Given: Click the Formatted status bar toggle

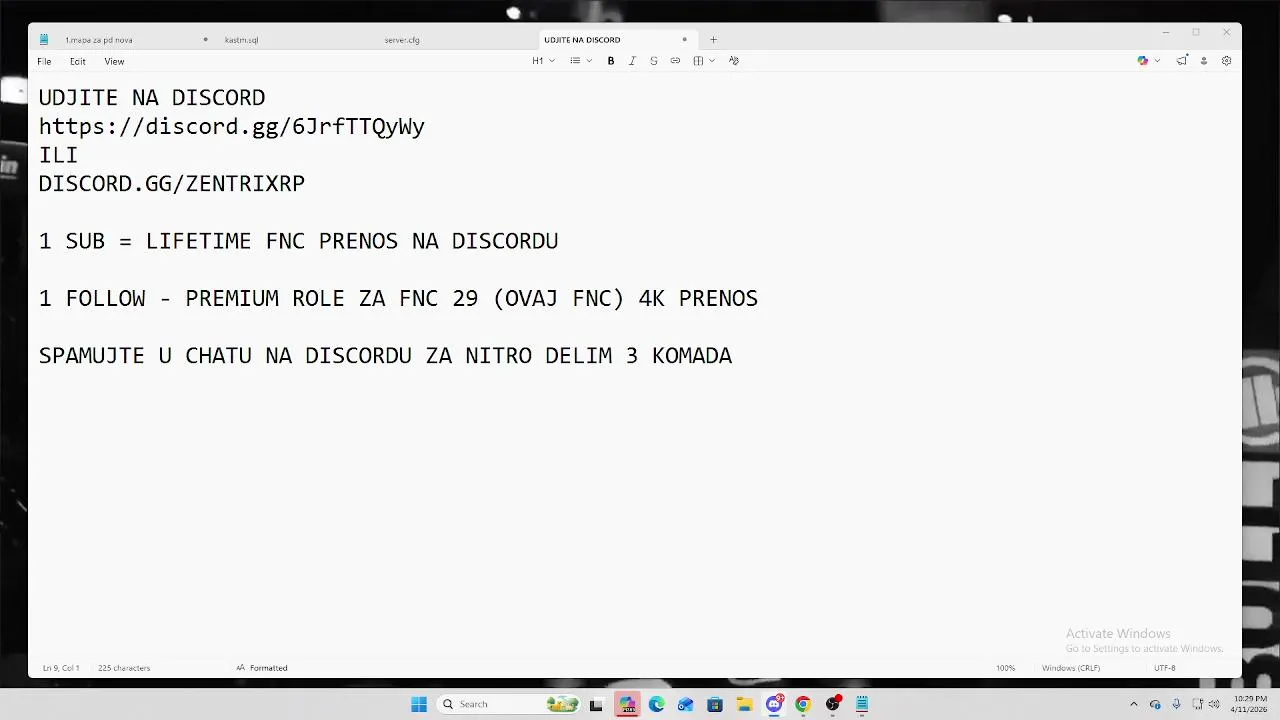Looking at the screenshot, I should click(262, 668).
